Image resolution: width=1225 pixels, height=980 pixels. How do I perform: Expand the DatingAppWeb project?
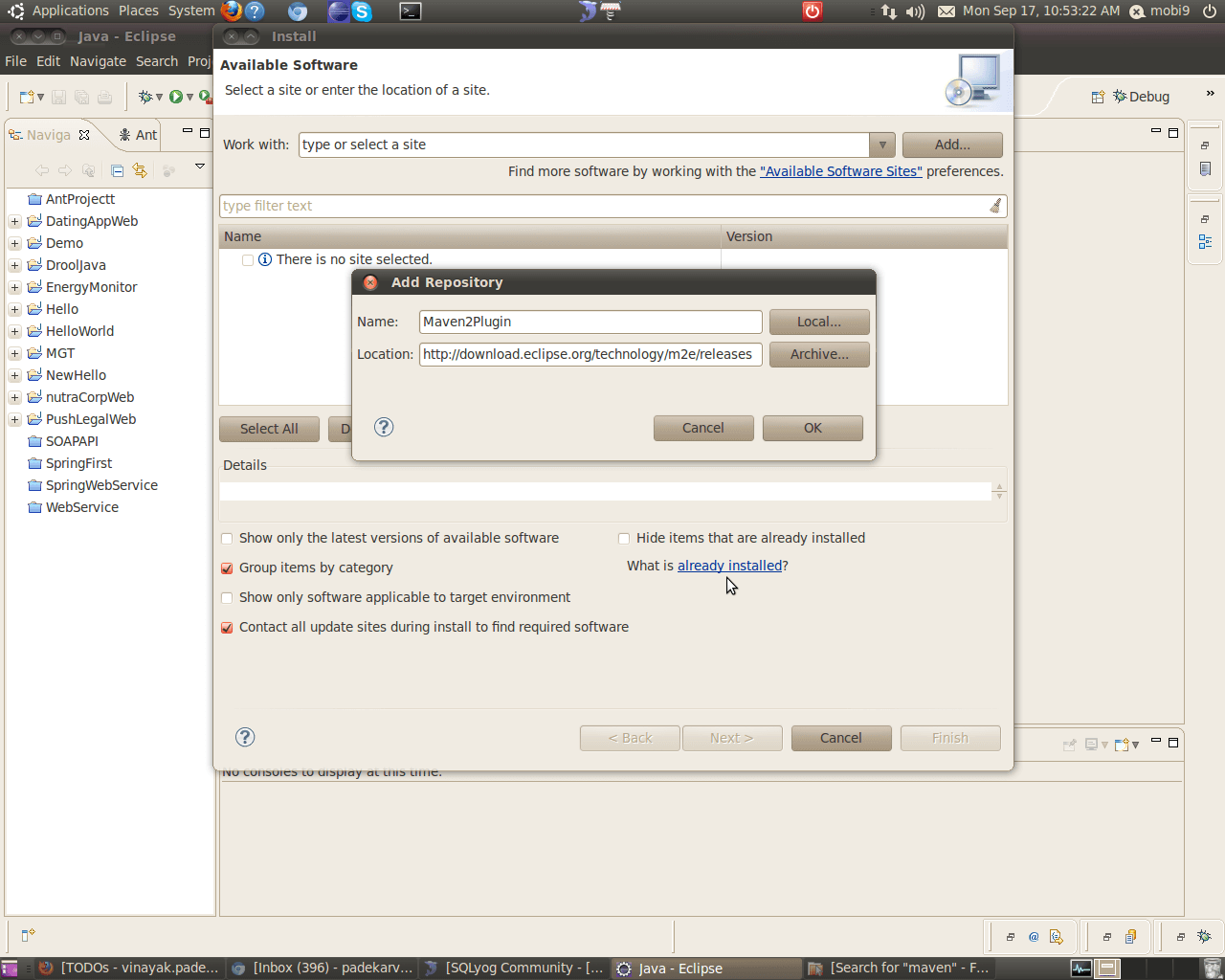(x=13, y=220)
